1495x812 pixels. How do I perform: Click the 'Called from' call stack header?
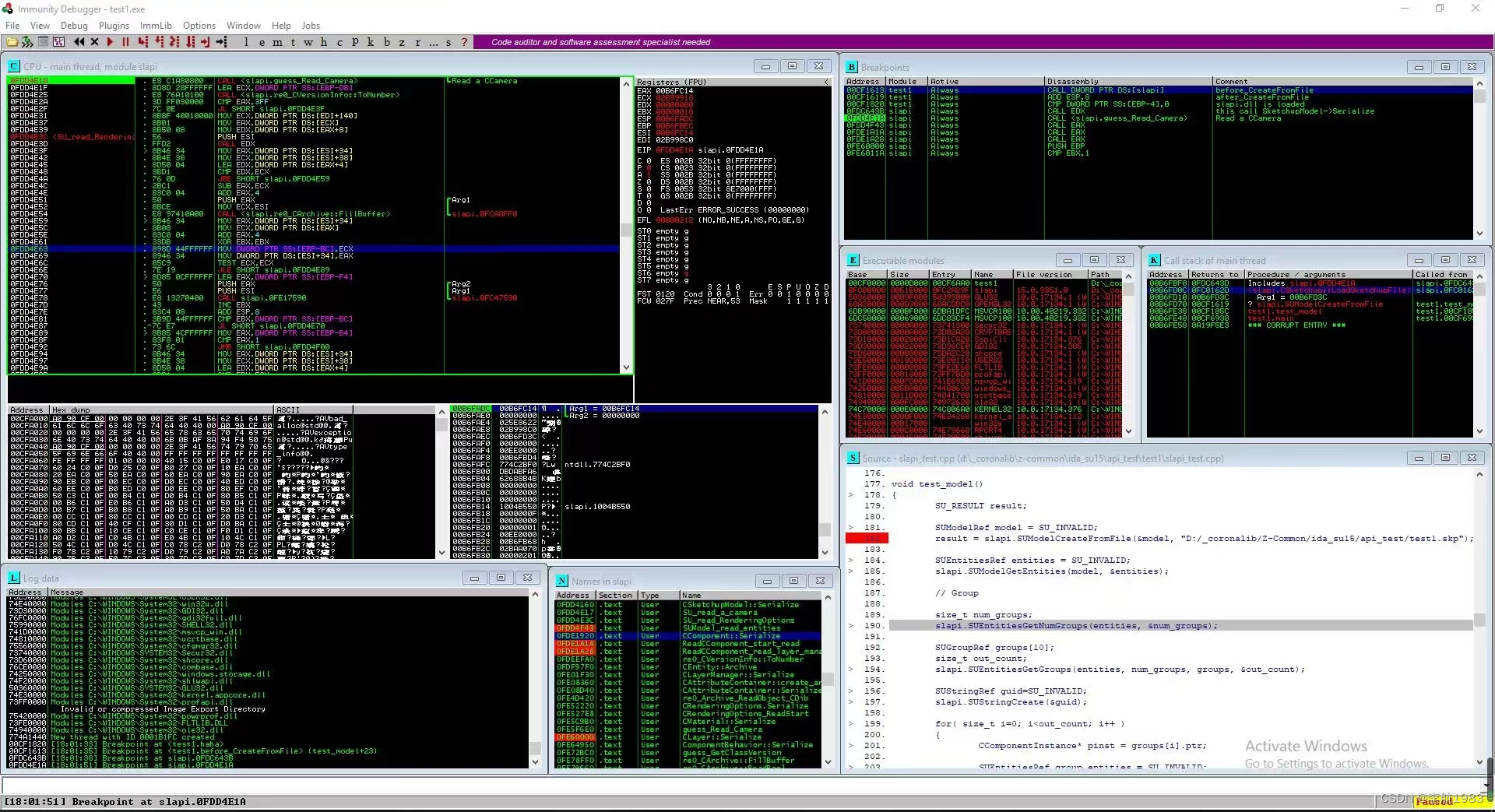point(1442,274)
